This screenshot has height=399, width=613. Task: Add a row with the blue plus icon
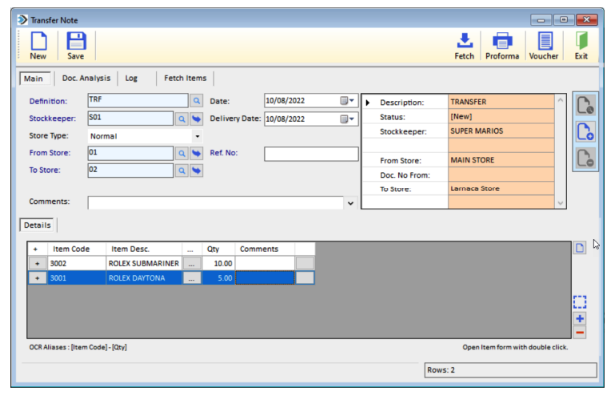point(580,318)
